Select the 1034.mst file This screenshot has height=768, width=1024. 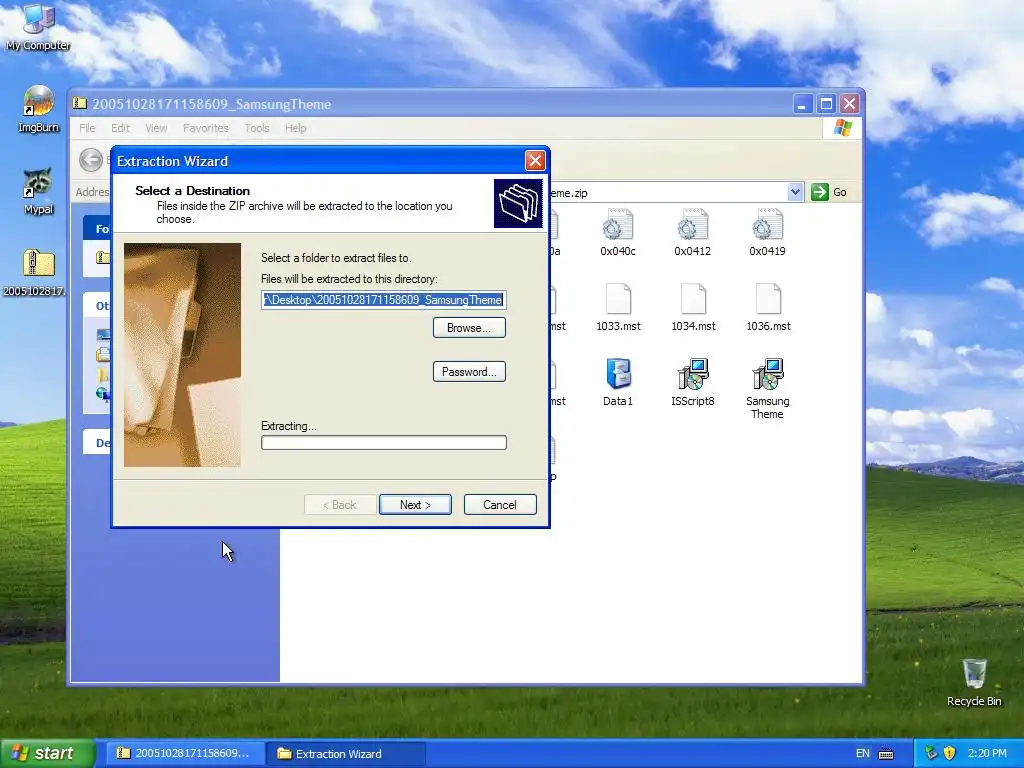click(693, 308)
